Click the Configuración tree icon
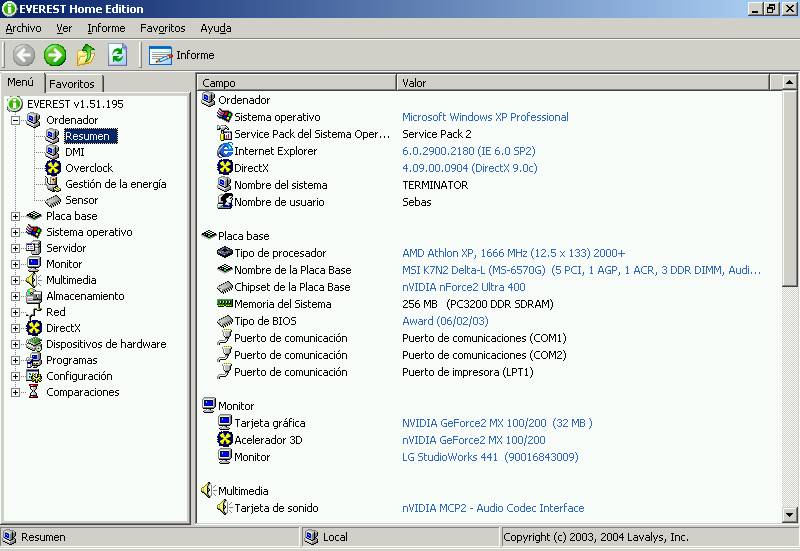The image size is (800, 551). (34, 376)
